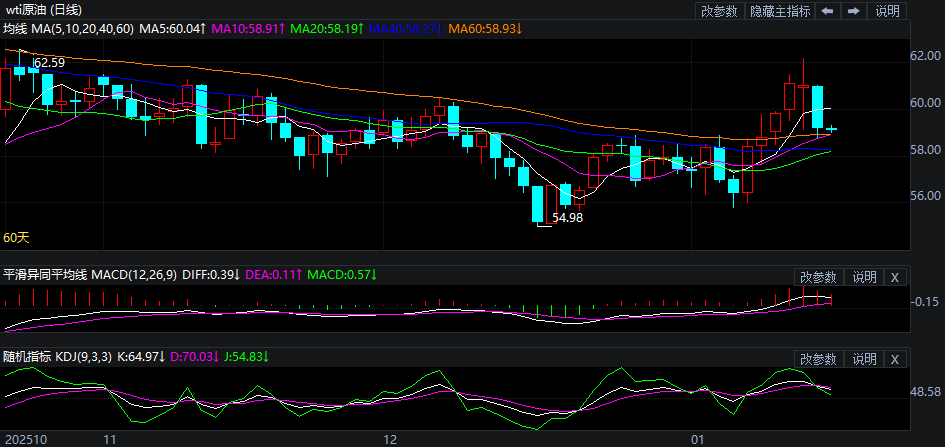The image size is (945, 447).
Task: Close the MACD indicator panel with X
Action: 895,277
